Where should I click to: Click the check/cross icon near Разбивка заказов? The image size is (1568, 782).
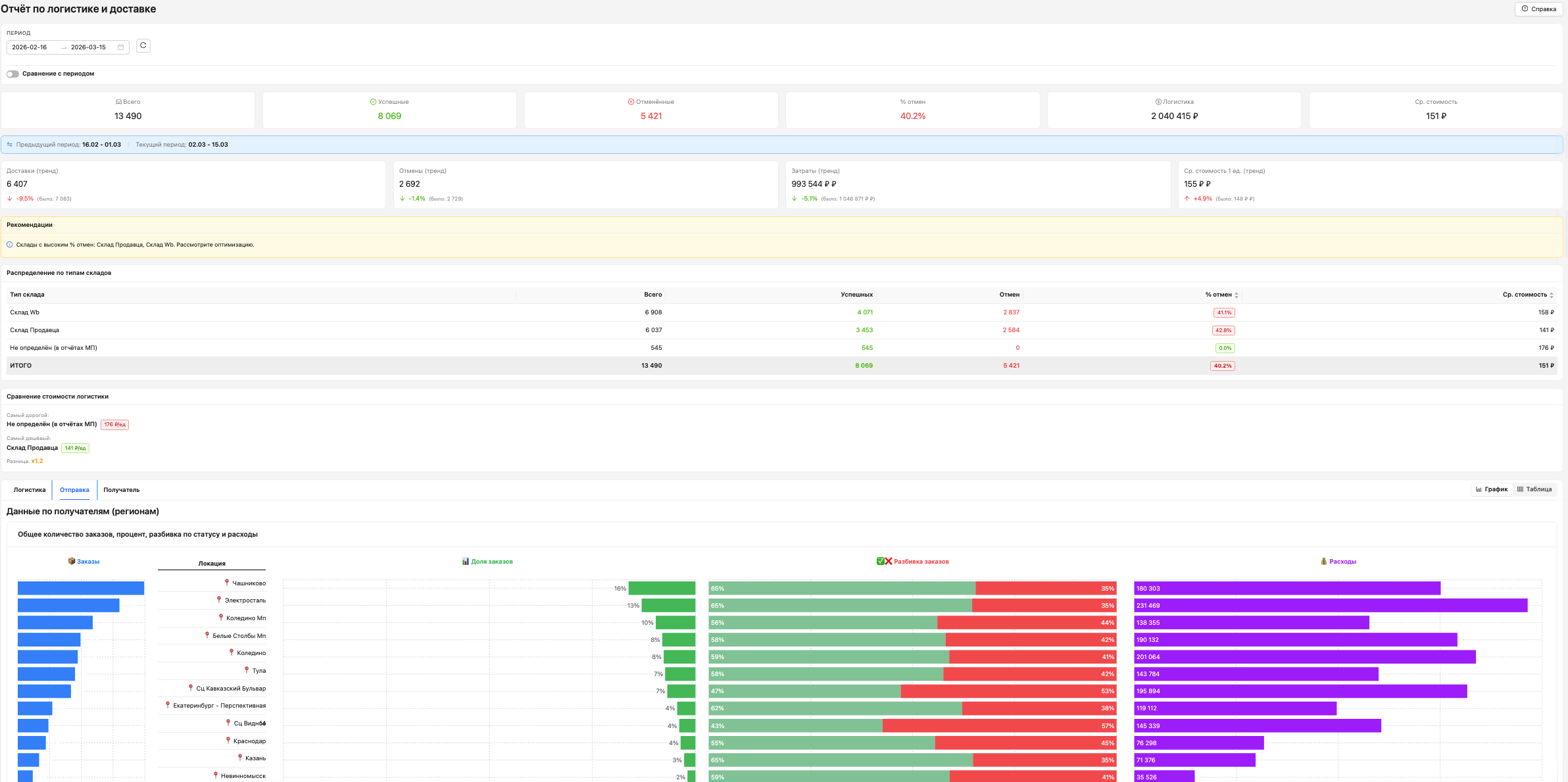pyautogui.click(x=885, y=562)
